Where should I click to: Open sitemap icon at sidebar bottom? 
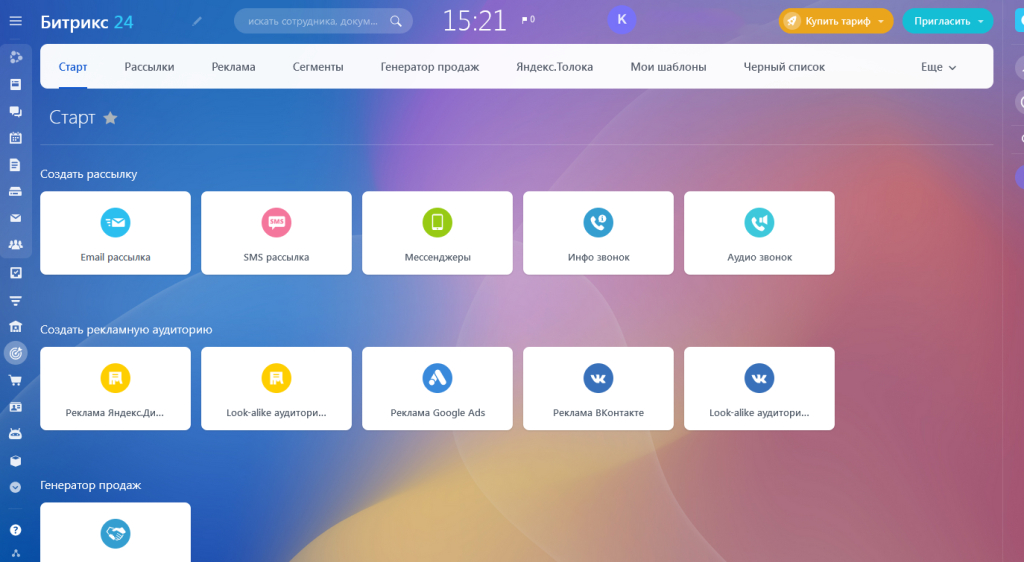click(x=16, y=554)
